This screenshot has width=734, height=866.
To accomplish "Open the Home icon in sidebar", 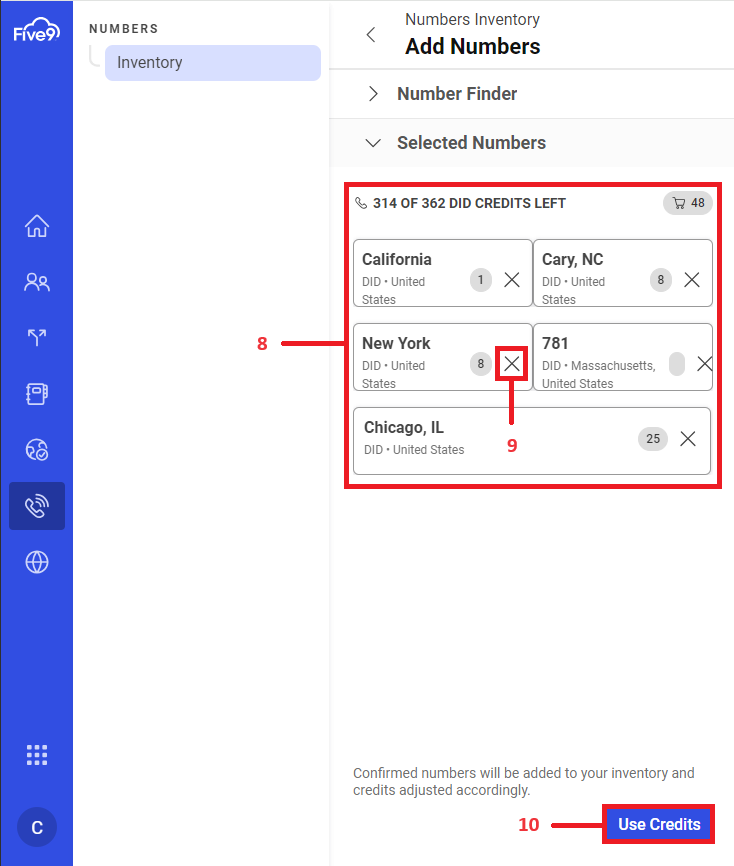I will (37, 226).
